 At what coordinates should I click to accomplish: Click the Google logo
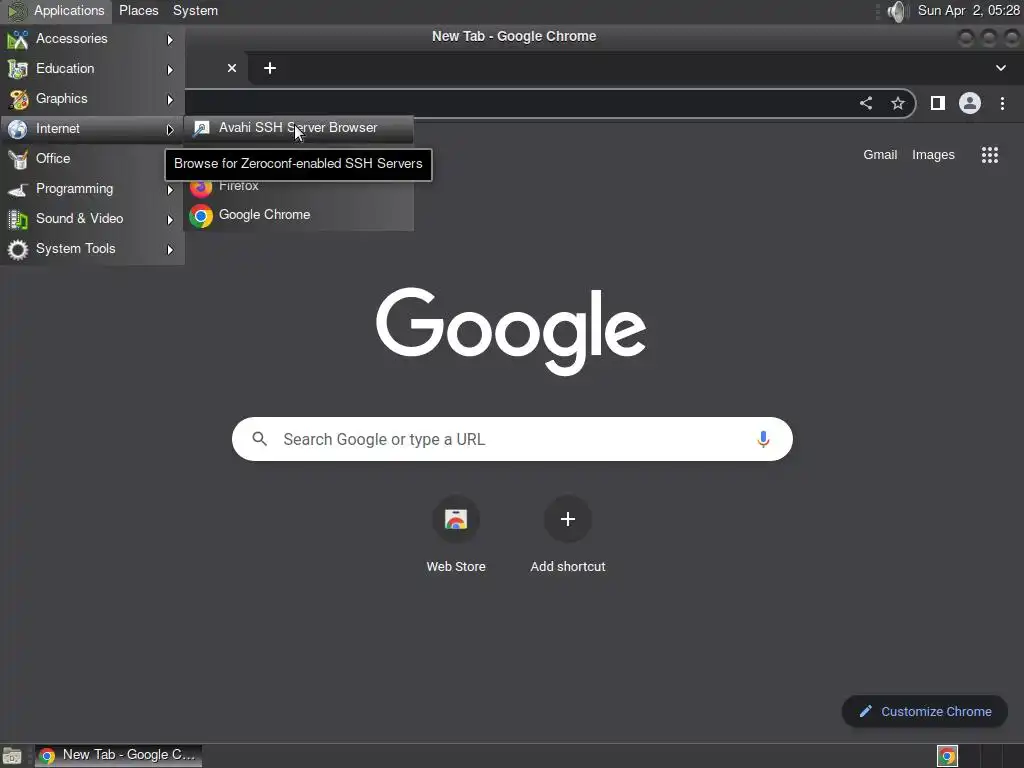[511, 330]
